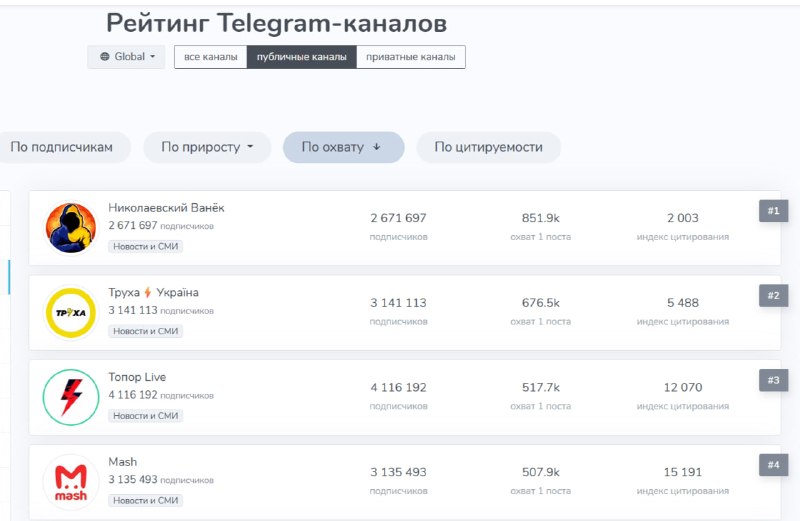This screenshot has width=800, height=521.
Task: Sort by 'По цитируемости'
Action: point(488,147)
